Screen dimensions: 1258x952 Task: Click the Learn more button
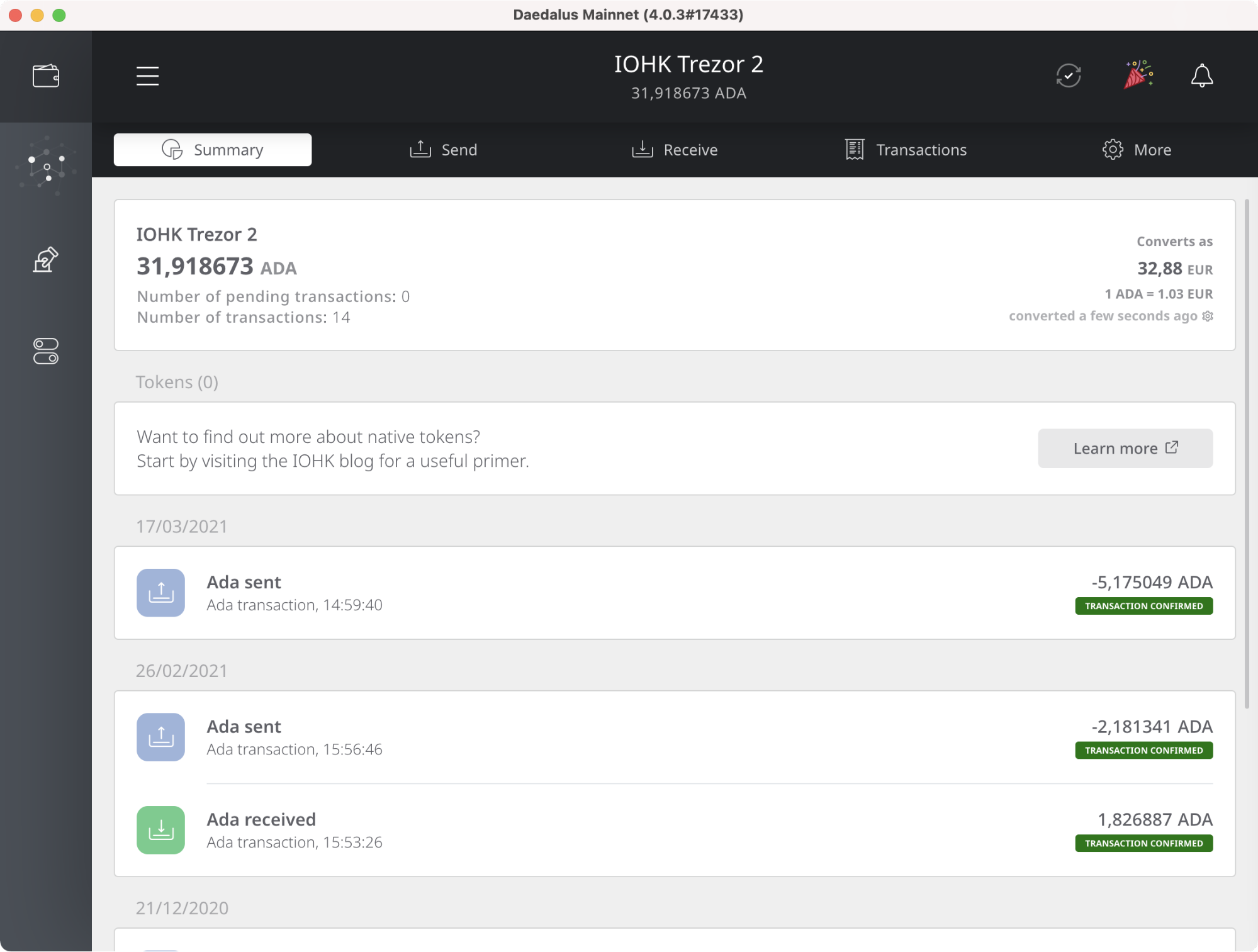(1125, 448)
